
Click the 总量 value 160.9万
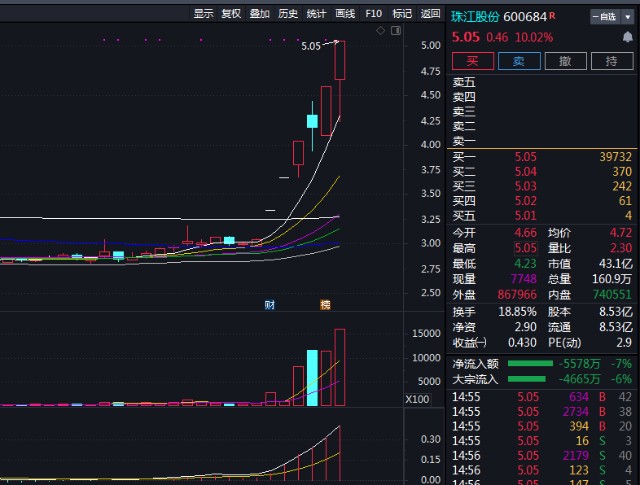(x=612, y=279)
